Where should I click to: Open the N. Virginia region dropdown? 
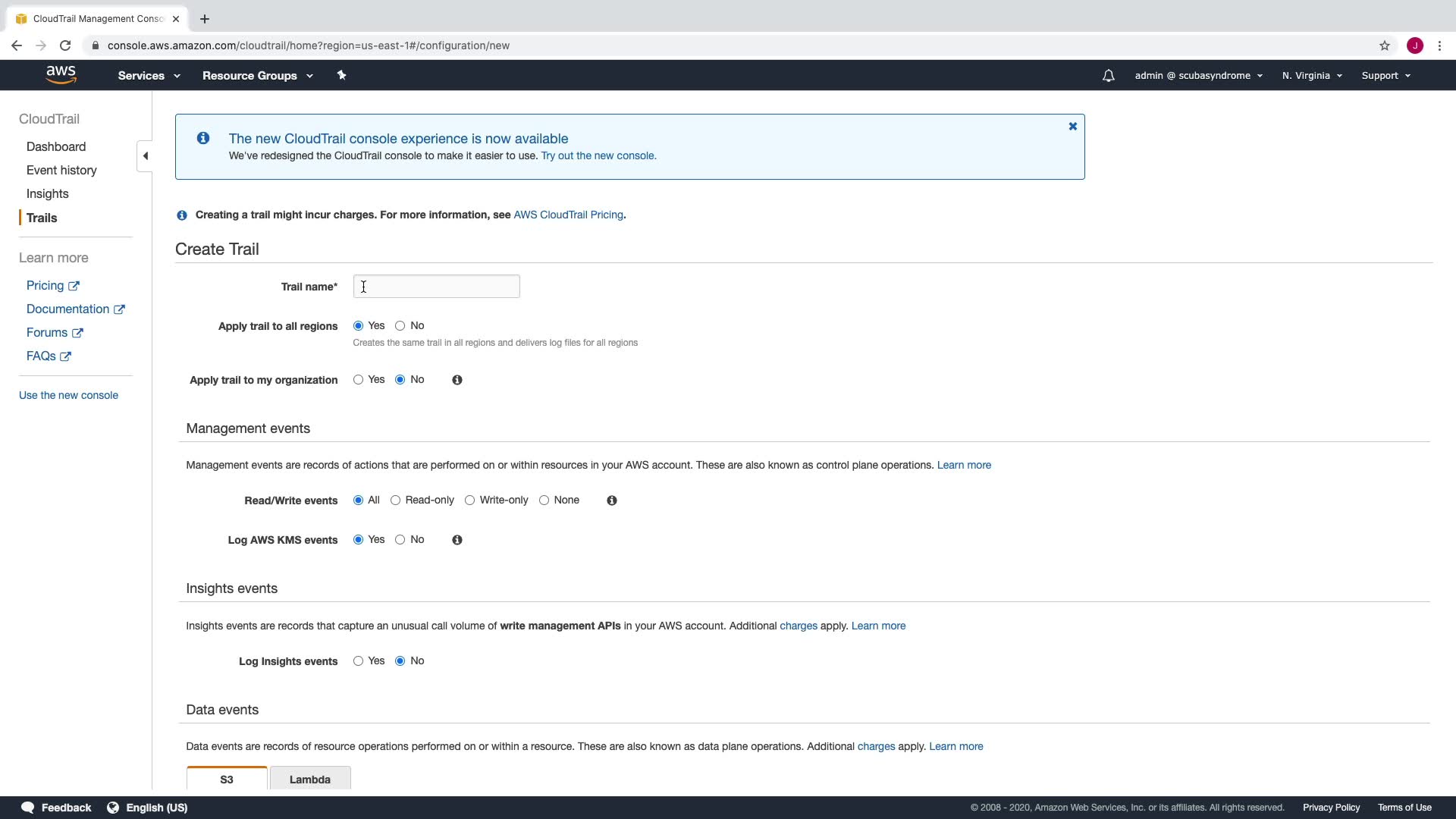click(x=1312, y=76)
